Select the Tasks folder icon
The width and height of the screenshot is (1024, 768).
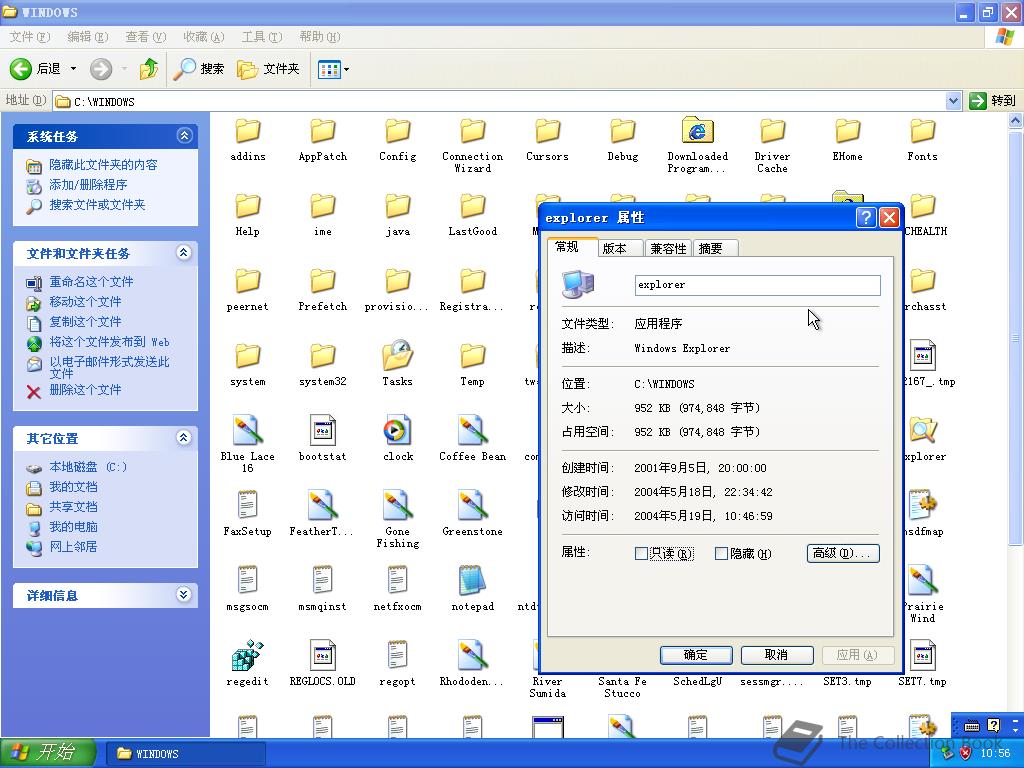pyautogui.click(x=397, y=355)
